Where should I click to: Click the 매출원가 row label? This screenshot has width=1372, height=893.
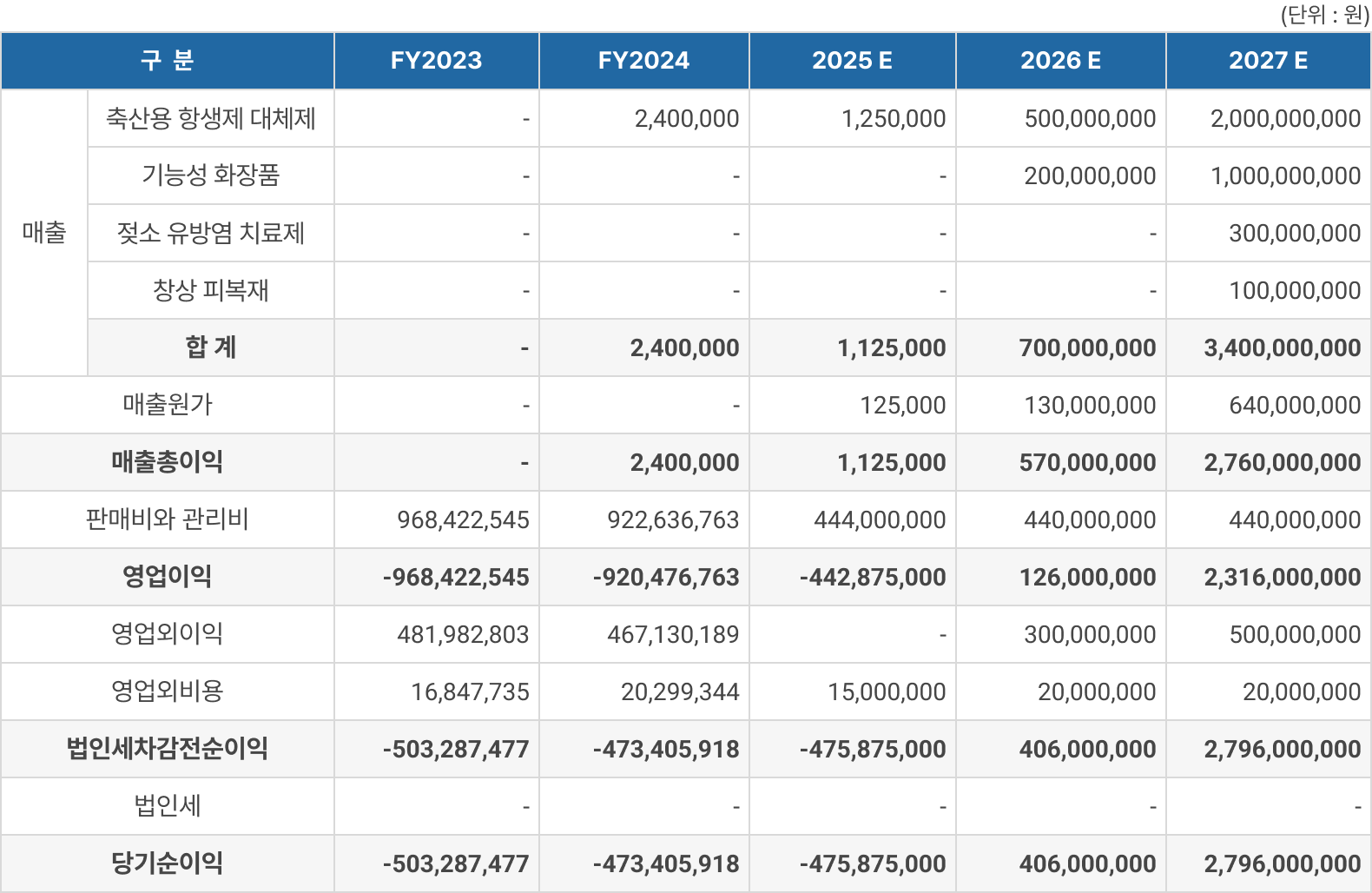168,405
